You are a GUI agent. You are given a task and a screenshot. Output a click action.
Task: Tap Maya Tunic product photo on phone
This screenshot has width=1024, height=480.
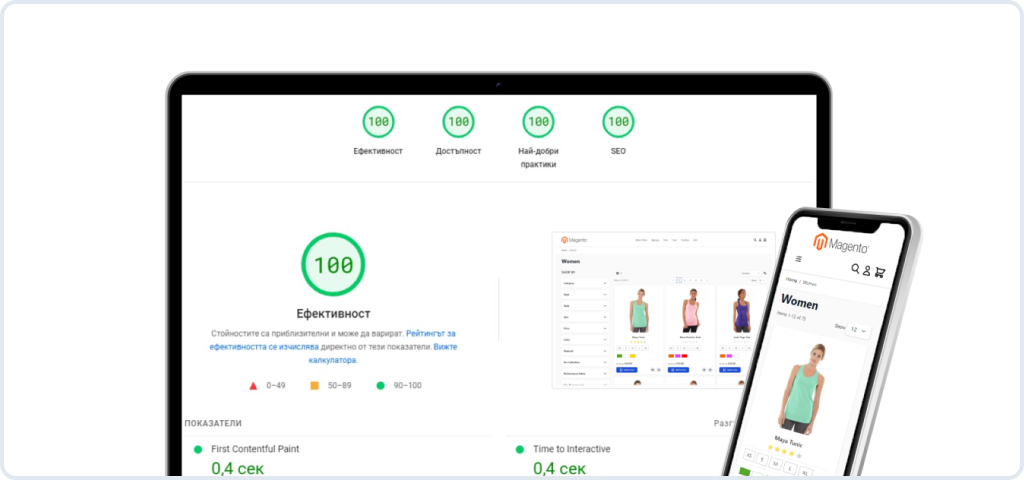pos(803,389)
